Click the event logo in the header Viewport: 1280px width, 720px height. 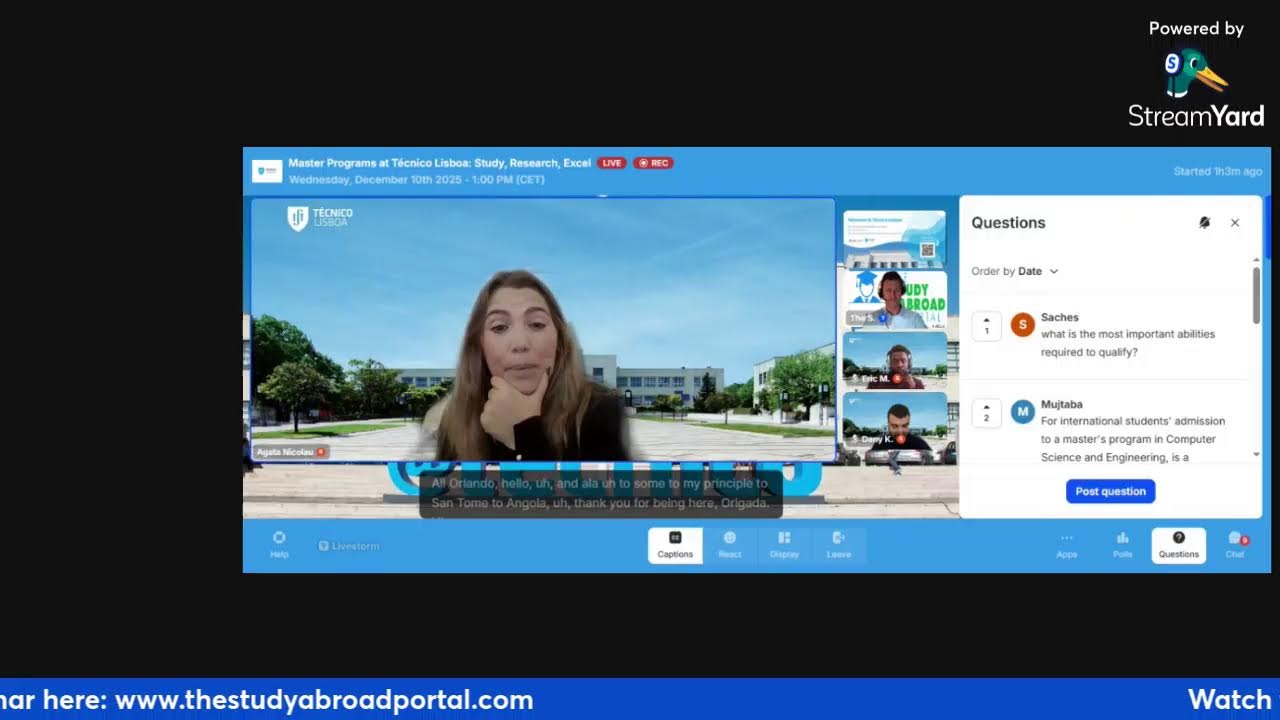[x=267, y=171]
